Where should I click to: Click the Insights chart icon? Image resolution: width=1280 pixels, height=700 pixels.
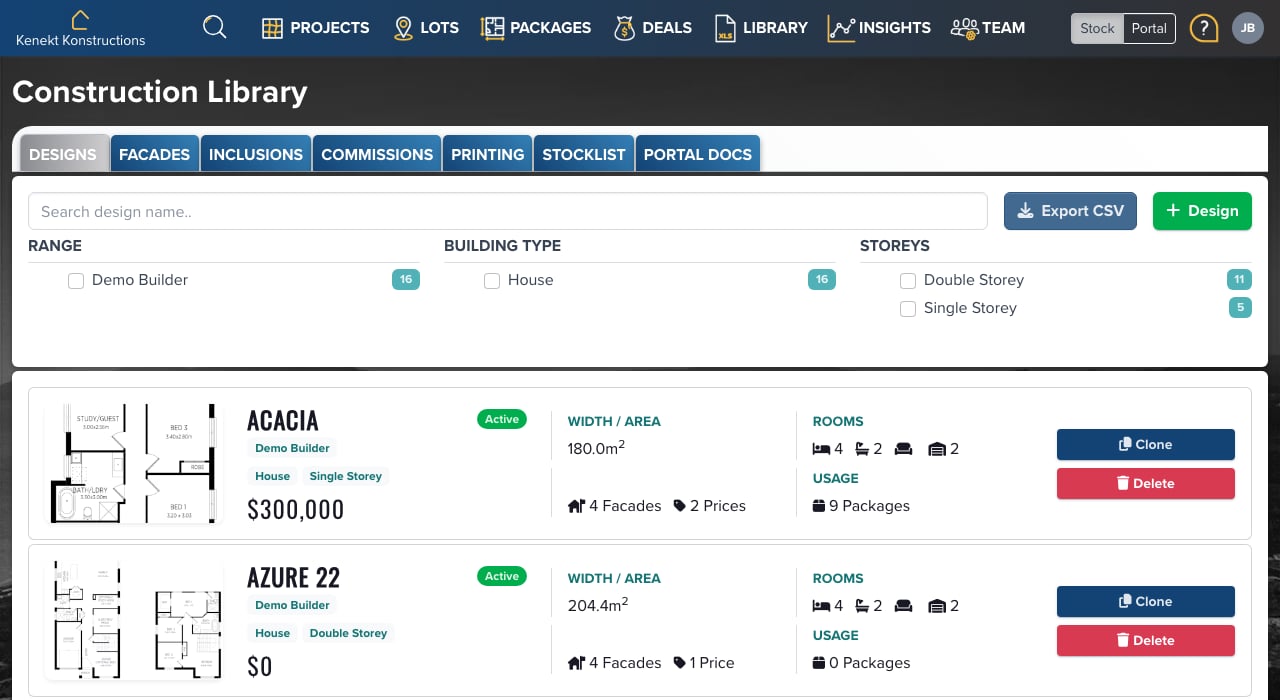841,29
